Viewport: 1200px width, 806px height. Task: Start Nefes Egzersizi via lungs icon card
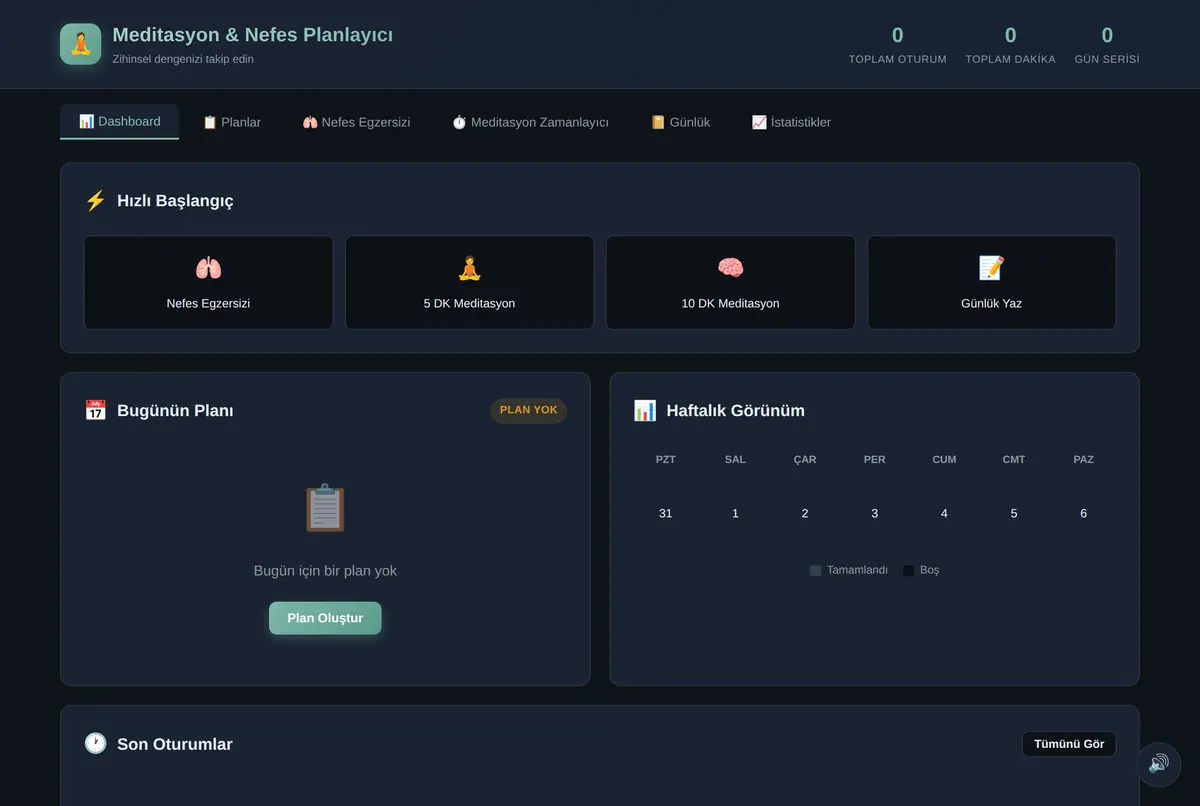click(x=208, y=282)
